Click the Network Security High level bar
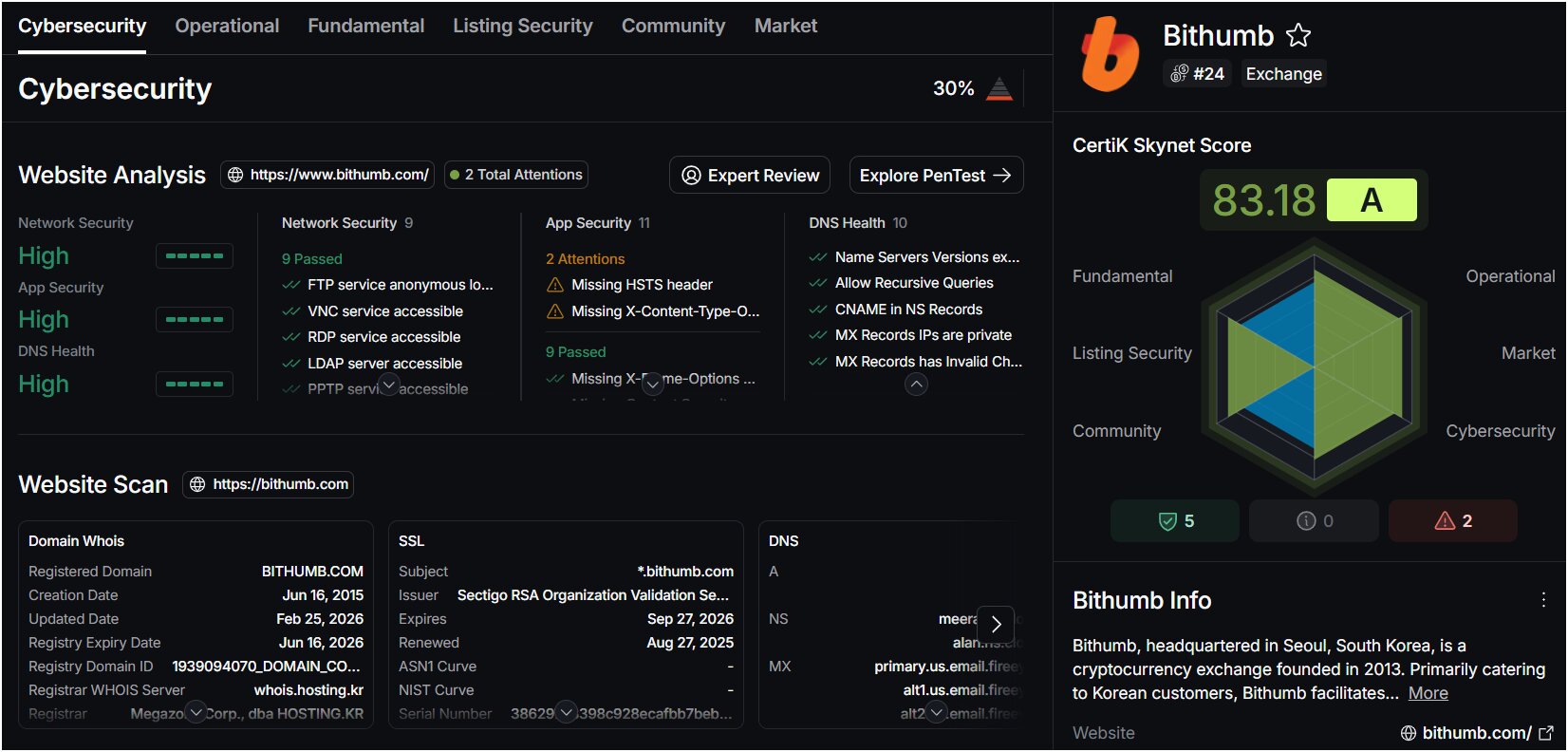Screen dimensions: 1568x752 point(195,255)
